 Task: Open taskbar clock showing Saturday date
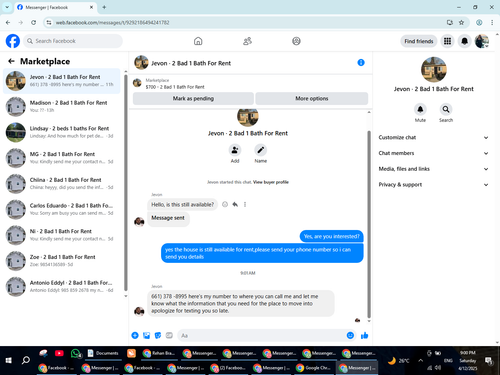click(468, 360)
